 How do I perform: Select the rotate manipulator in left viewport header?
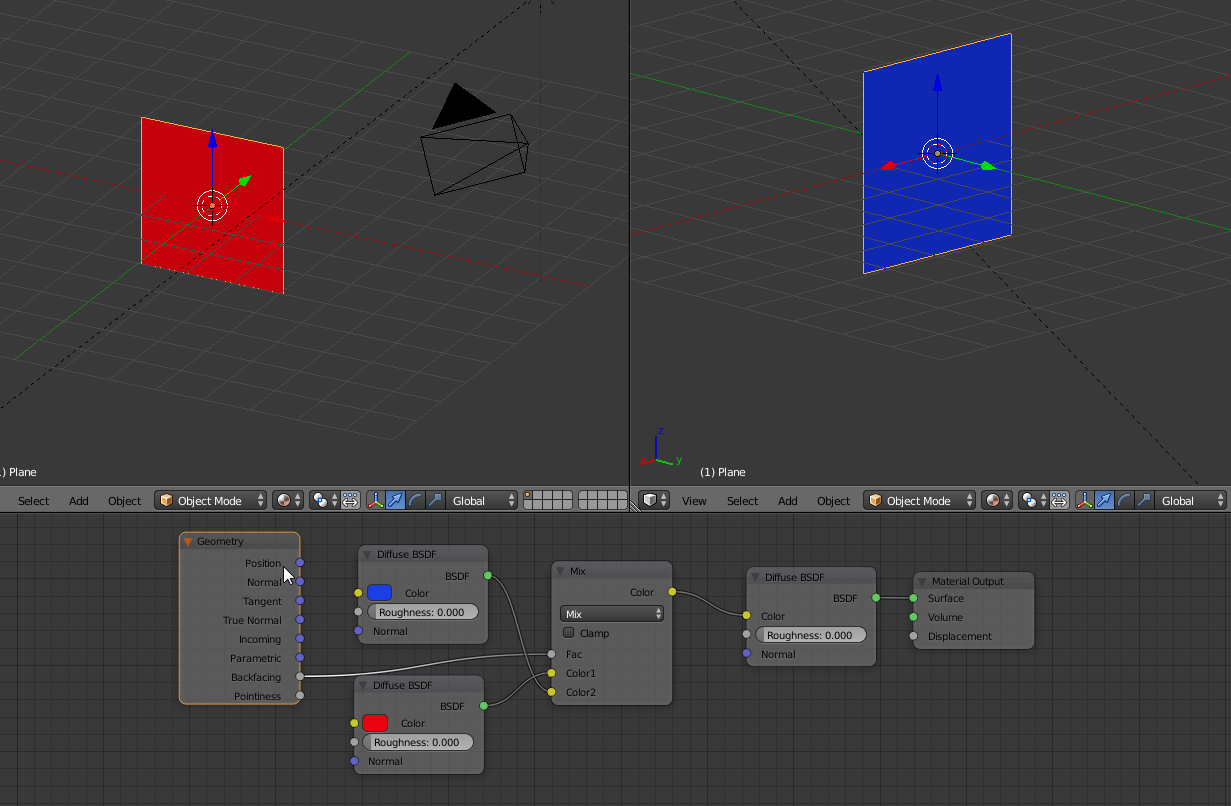coord(415,500)
